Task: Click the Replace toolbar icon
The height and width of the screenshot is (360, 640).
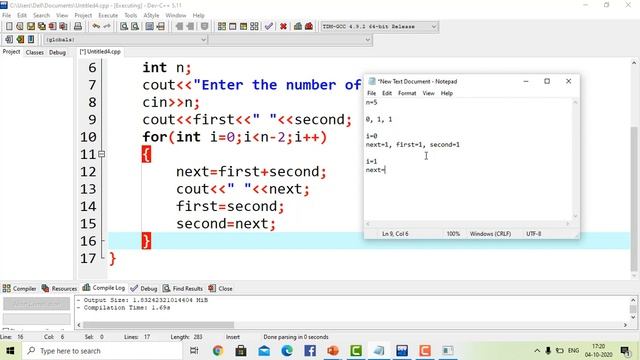Action: [135, 27]
